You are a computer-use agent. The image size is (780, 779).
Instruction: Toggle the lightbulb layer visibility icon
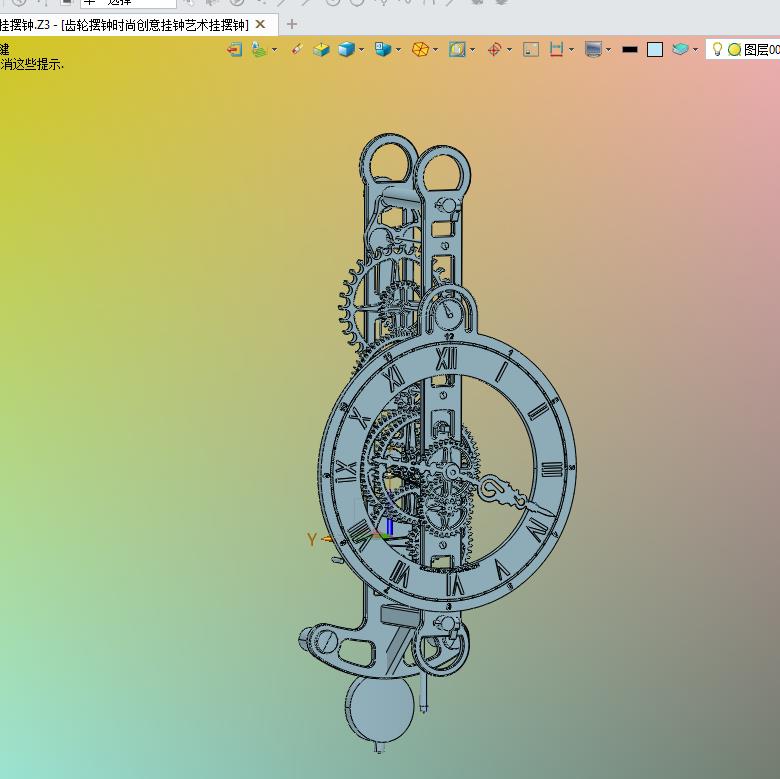coord(717,49)
